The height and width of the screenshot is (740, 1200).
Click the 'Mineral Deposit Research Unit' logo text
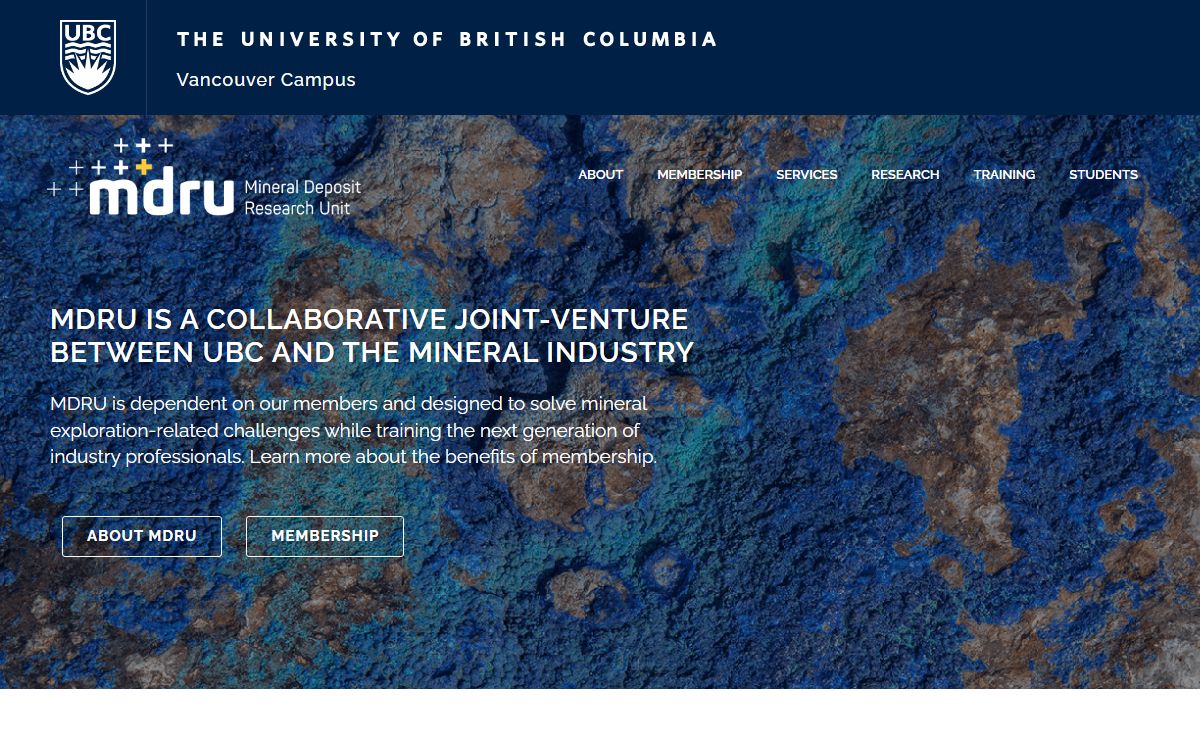pyautogui.click(x=302, y=198)
